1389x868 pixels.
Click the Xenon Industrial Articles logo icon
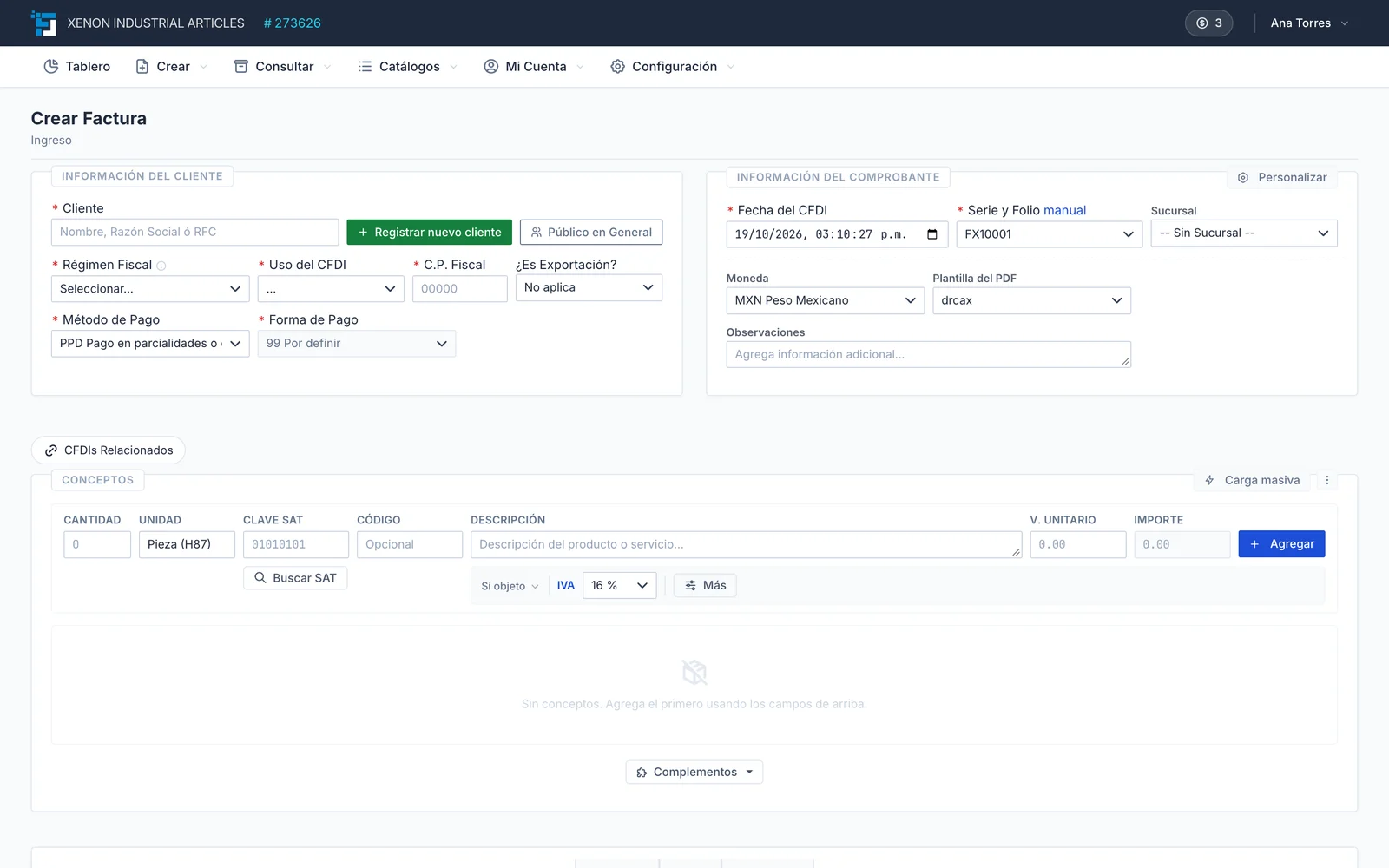point(43,23)
